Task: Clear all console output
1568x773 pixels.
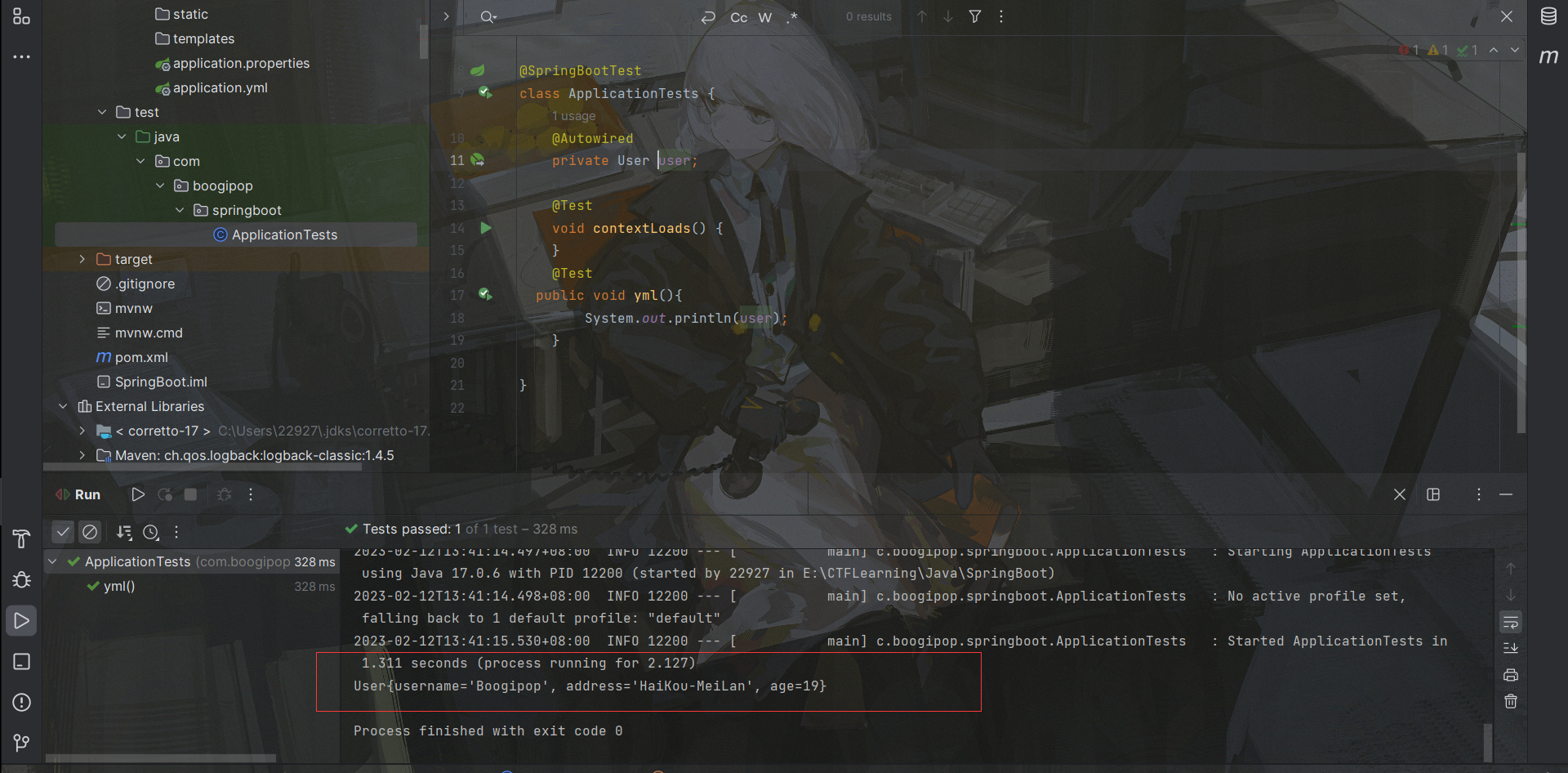Action: click(1511, 701)
